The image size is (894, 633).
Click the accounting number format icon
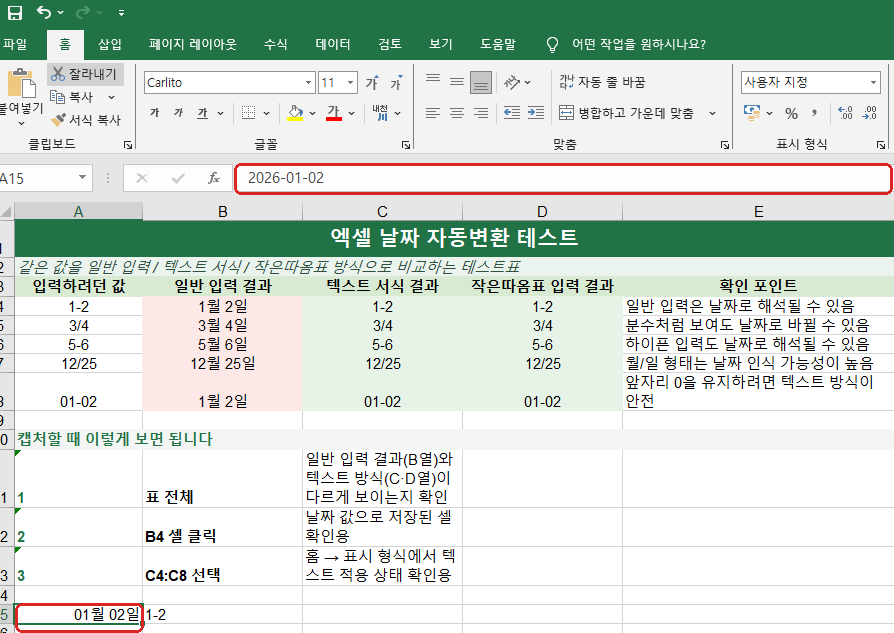752,113
